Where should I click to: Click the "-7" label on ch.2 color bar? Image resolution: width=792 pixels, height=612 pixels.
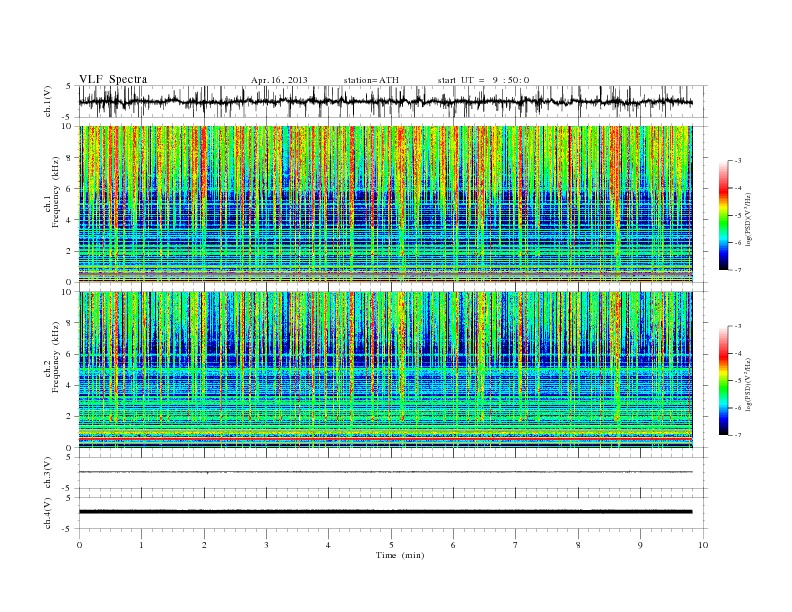click(737, 435)
